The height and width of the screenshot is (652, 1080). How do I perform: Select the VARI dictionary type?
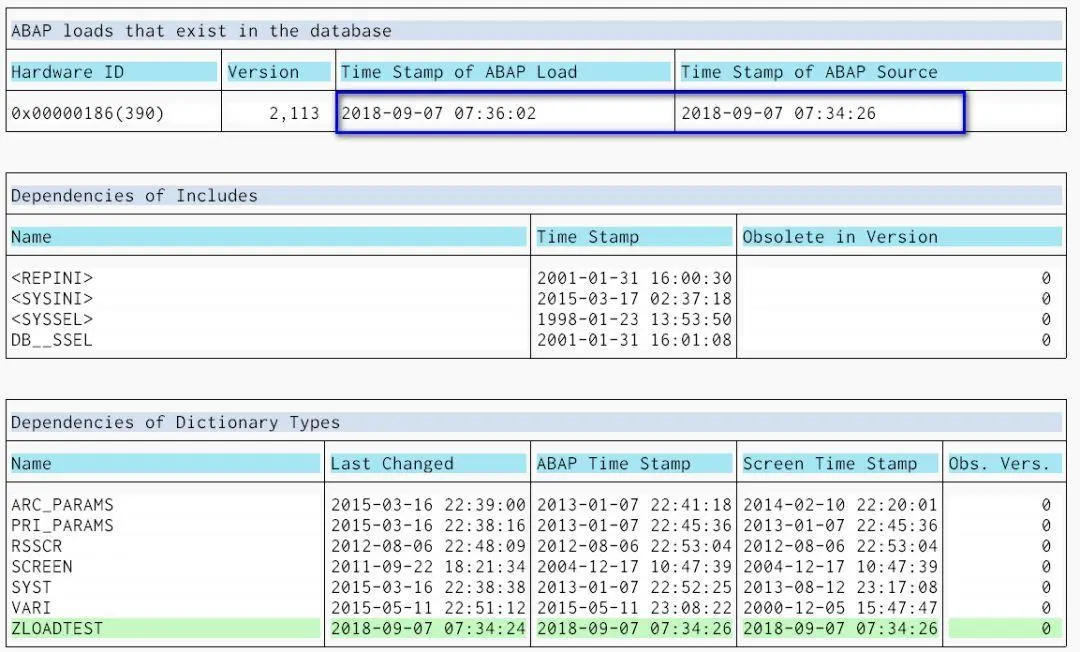[31, 608]
